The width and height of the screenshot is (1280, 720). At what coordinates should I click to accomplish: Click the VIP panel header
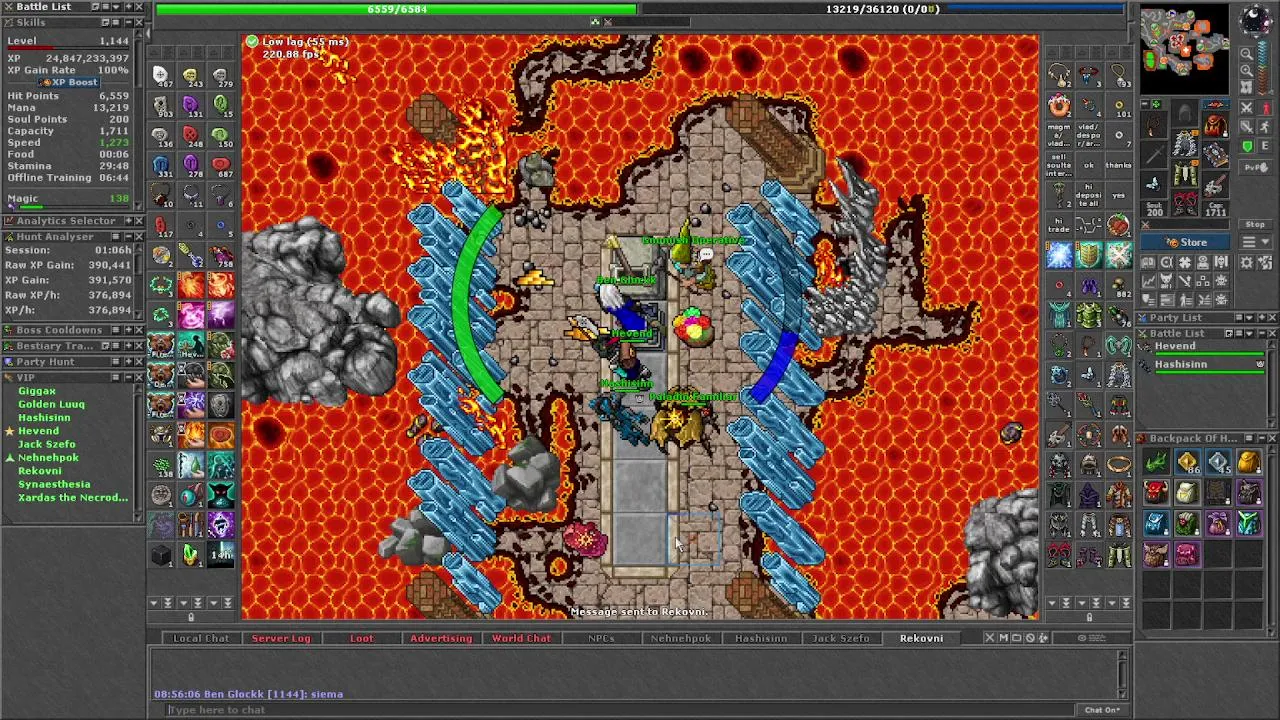[72, 377]
